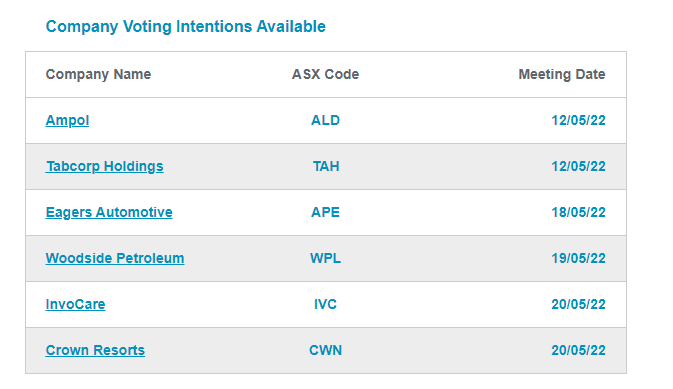Screen dimensions: 673x389
Task: Open the Crown Resorts link
Action: pyautogui.click(x=95, y=350)
